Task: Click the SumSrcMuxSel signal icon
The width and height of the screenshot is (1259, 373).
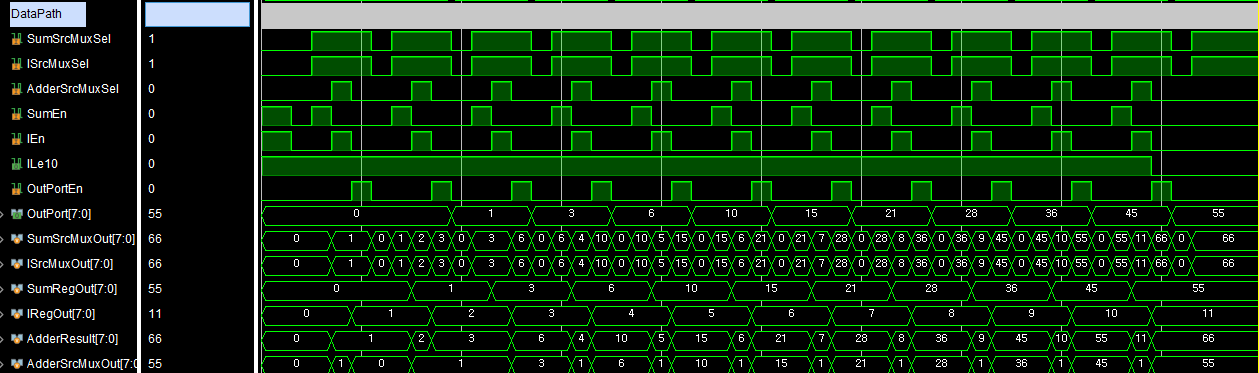Action: pos(16,39)
